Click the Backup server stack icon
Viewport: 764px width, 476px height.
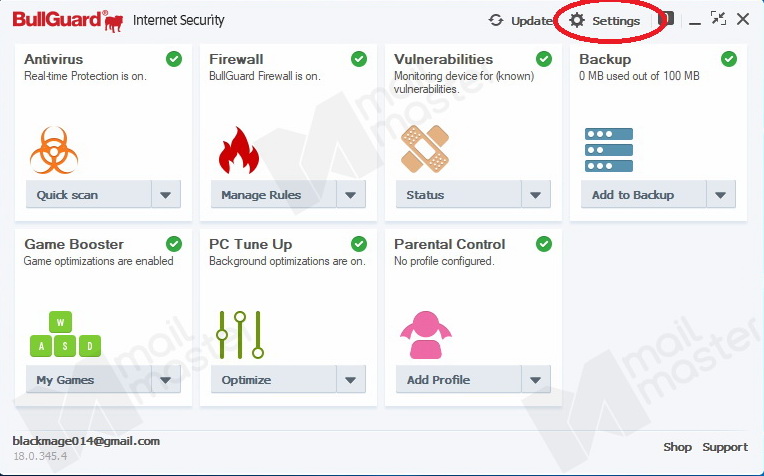(x=609, y=150)
